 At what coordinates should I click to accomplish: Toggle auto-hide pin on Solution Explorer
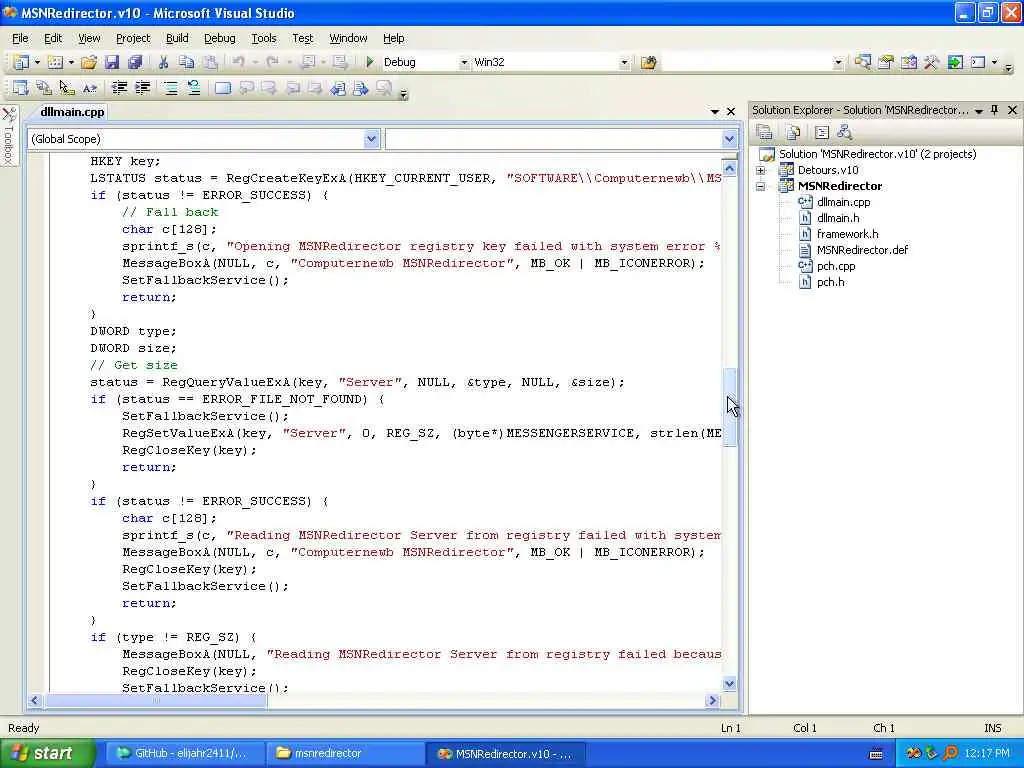point(995,110)
